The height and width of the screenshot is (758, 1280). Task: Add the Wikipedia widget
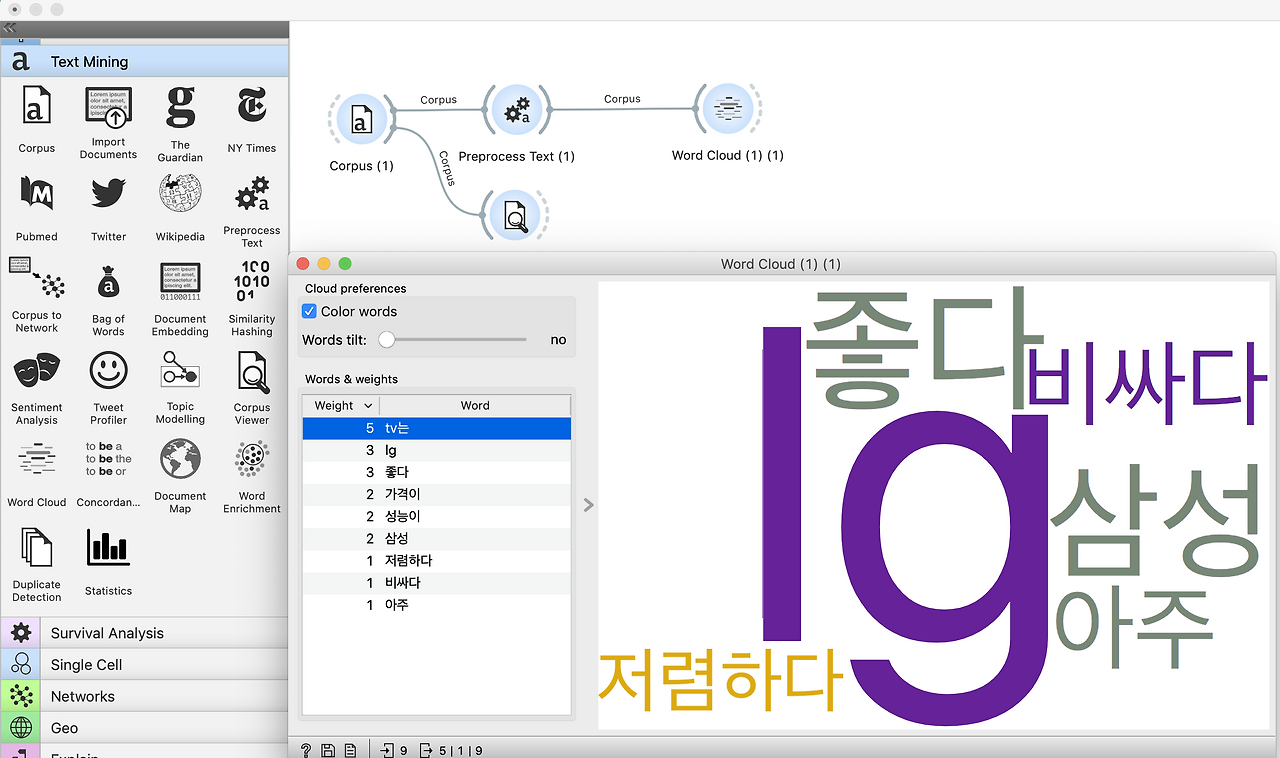180,208
